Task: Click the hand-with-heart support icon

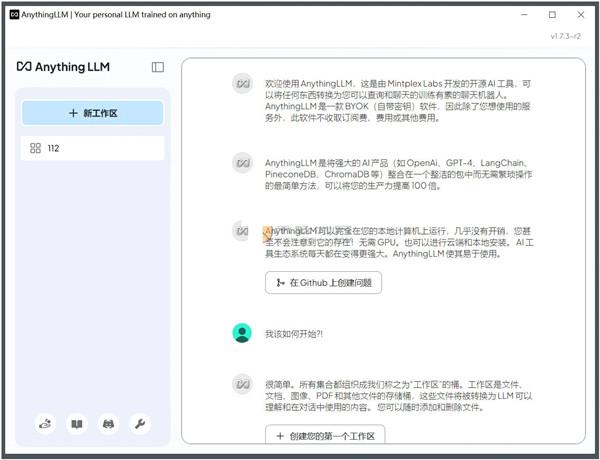Action: (45, 424)
